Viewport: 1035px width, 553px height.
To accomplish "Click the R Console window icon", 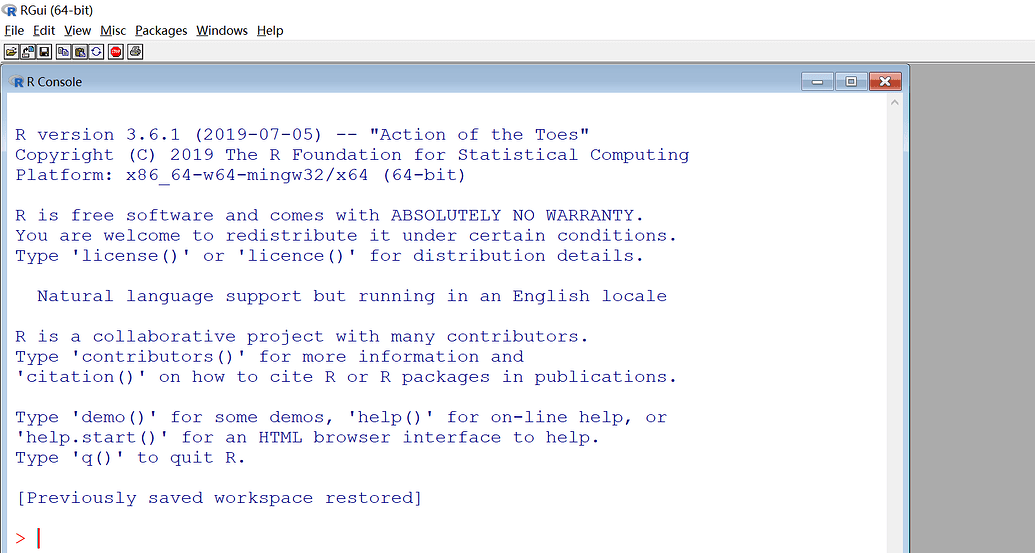I will pos(16,82).
